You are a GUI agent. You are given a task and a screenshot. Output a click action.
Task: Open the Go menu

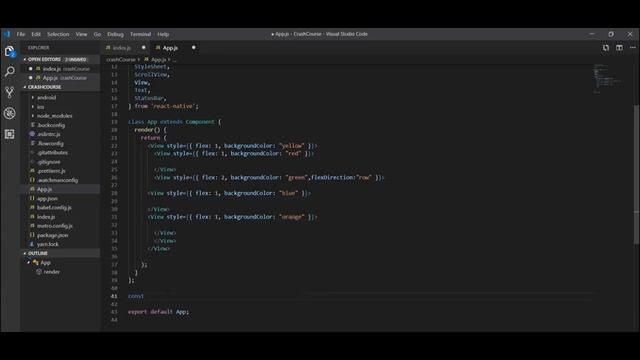coord(97,34)
